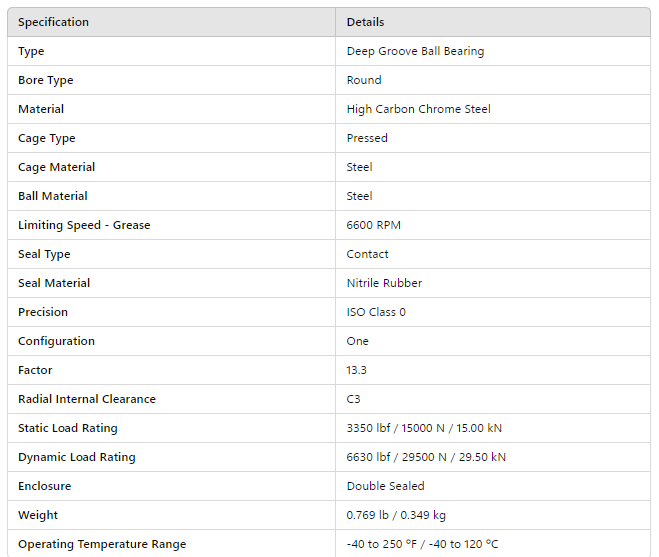659x557 pixels.
Task: Select the Seal Type Contact value
Action: pyautogui.click(x=367, y=254)
